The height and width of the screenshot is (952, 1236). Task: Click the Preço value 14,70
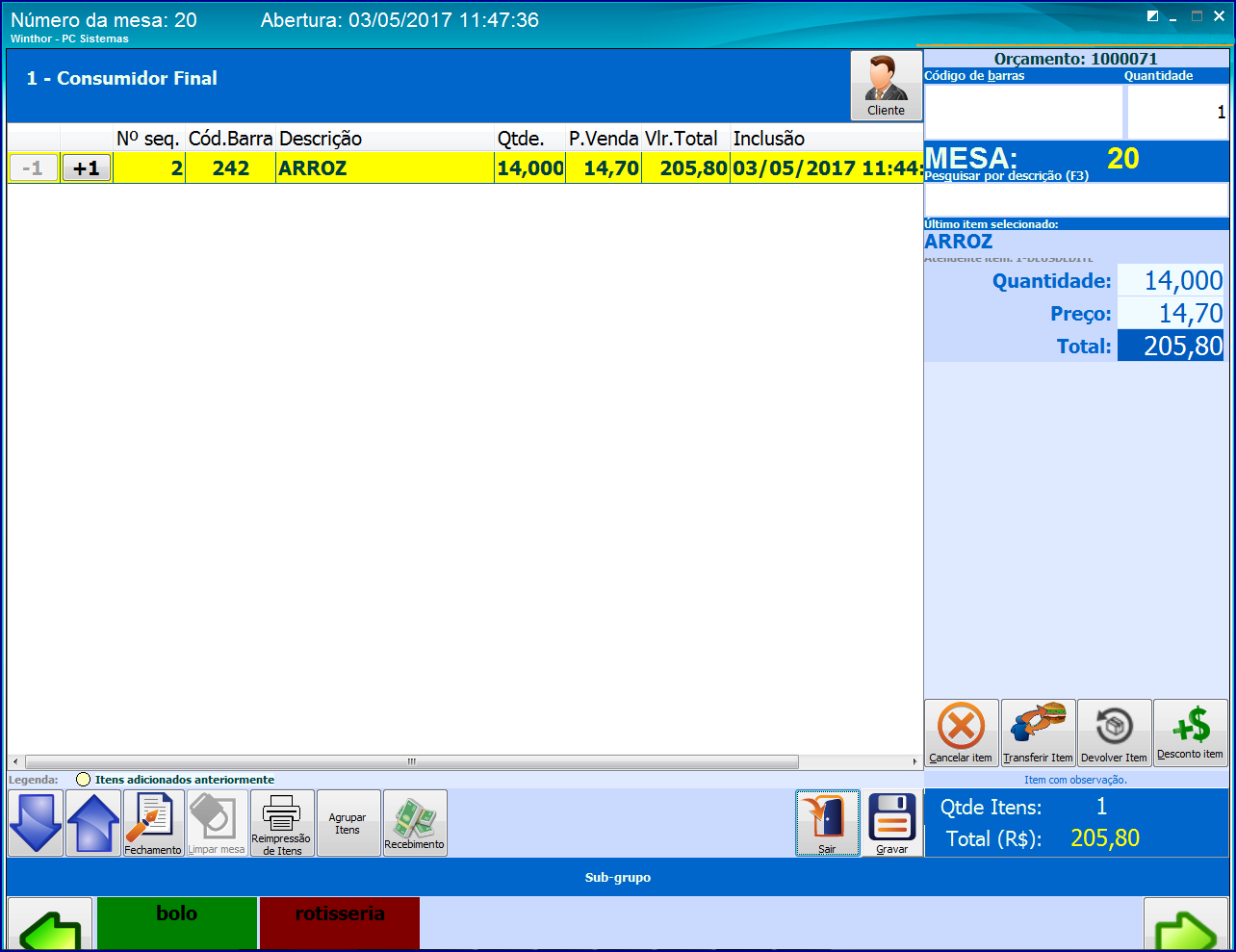point(1171,314)
